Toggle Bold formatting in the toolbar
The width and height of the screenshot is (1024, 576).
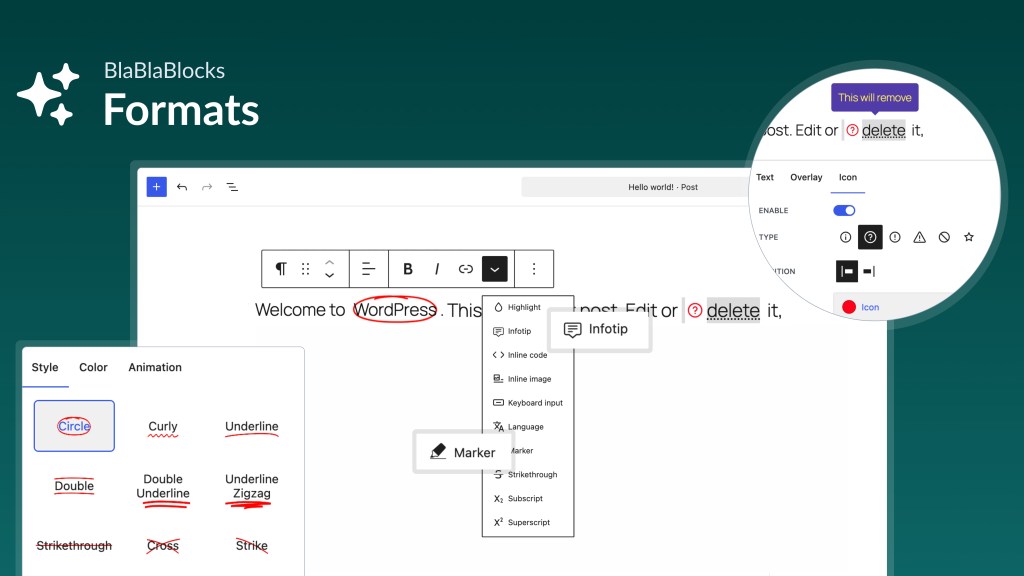[408, 268]
